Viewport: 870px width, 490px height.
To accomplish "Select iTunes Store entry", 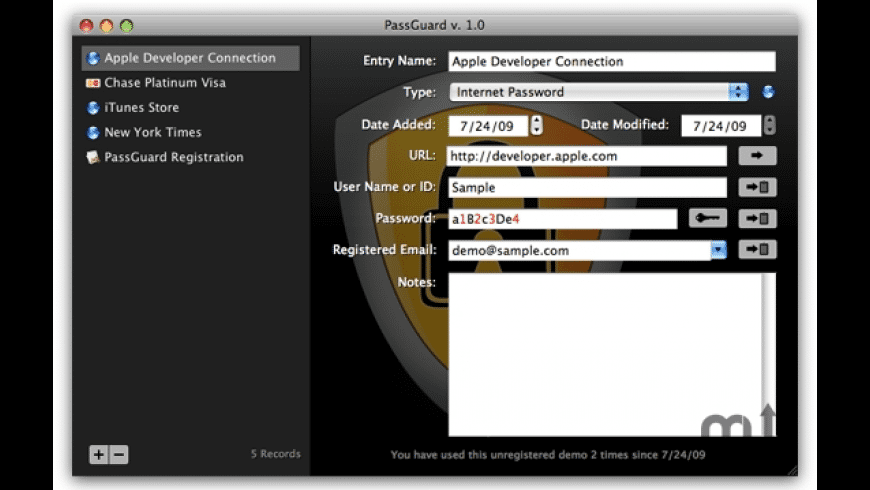I will tap(191, 108).
